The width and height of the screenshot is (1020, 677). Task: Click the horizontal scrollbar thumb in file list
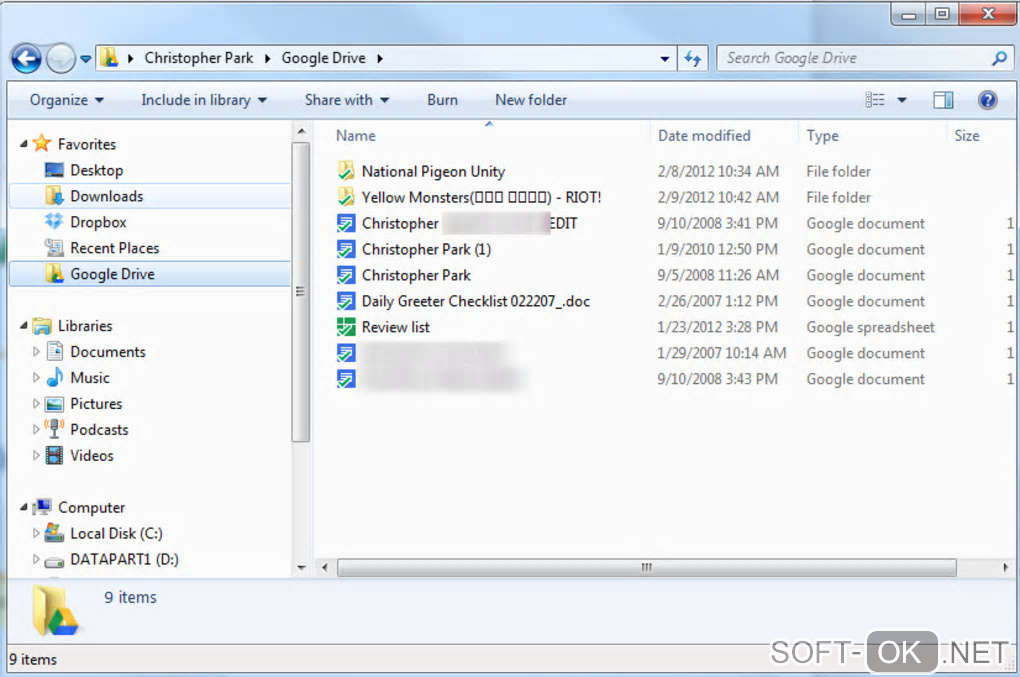(647, 567)
